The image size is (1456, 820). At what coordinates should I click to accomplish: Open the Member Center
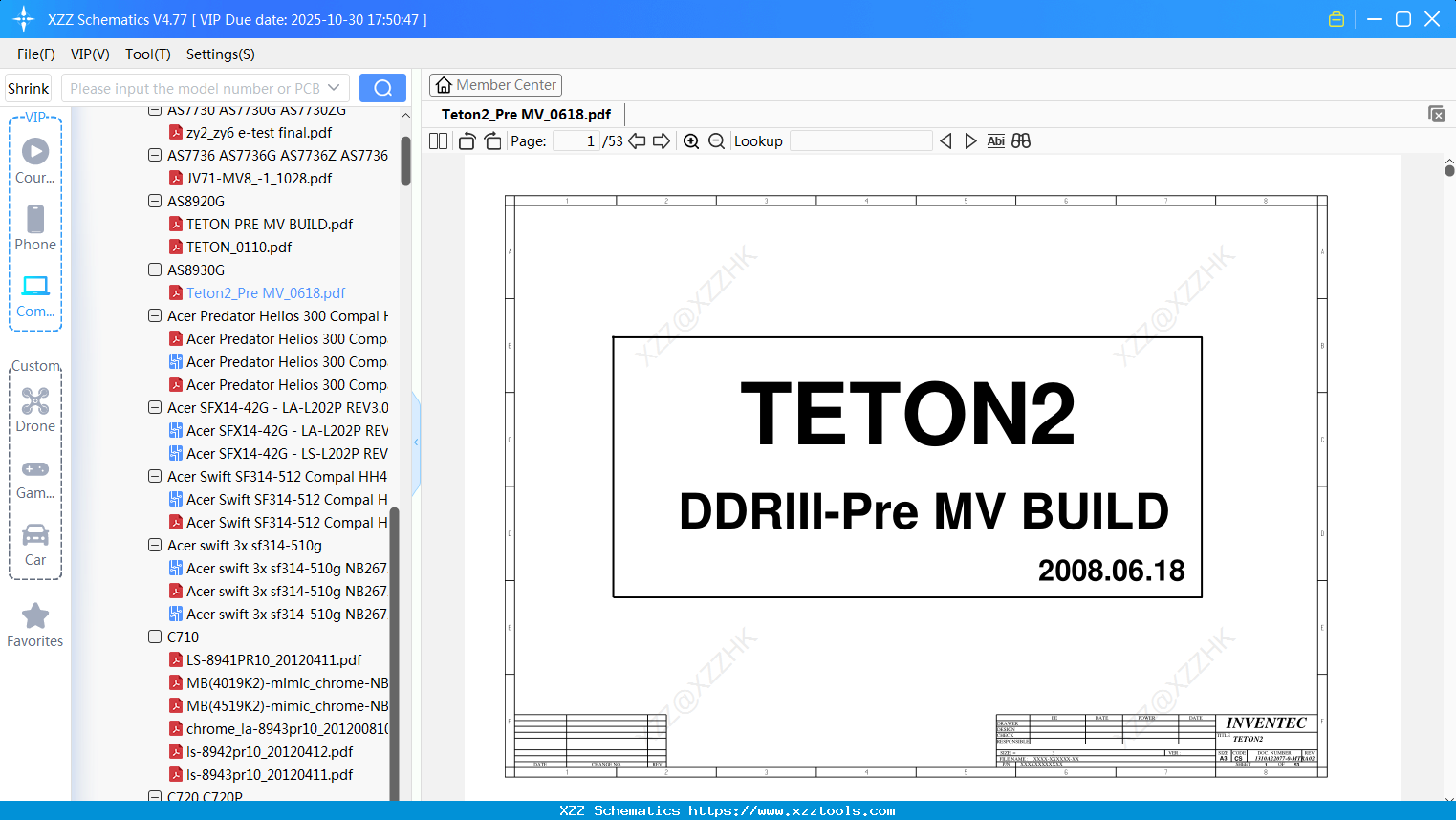(495, 85)
